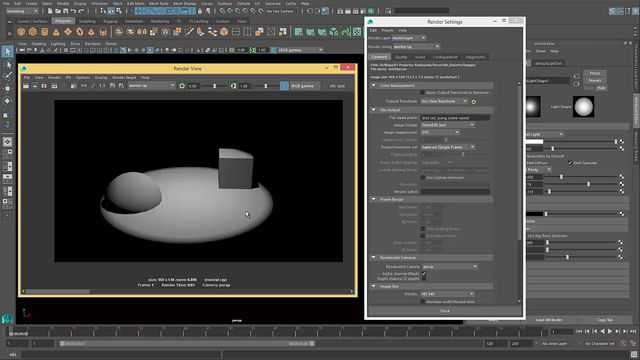Viewport: 640px width, 360px height.
Task: Click the exposure slider in Render View toolbar
Action: pyautogui.click(x=214, y=86)
